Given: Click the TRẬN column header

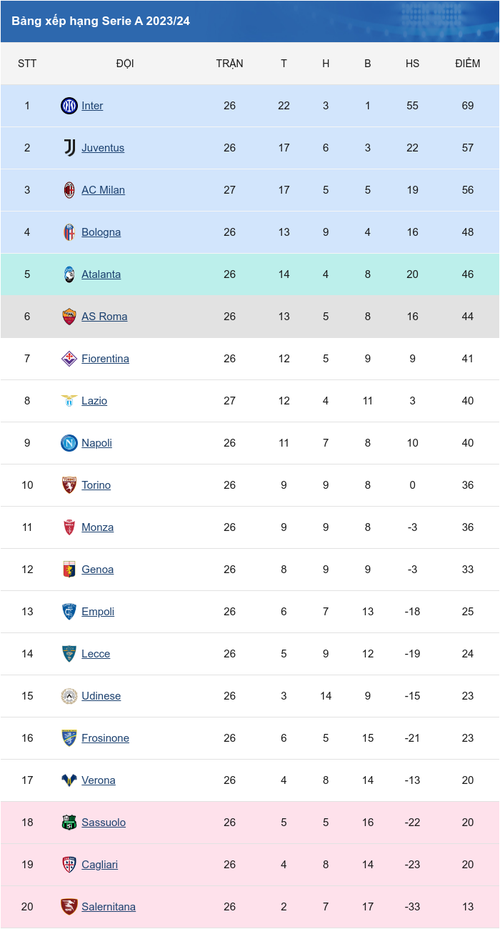Looking at the screenshot, I should click(x=230, y=63).
